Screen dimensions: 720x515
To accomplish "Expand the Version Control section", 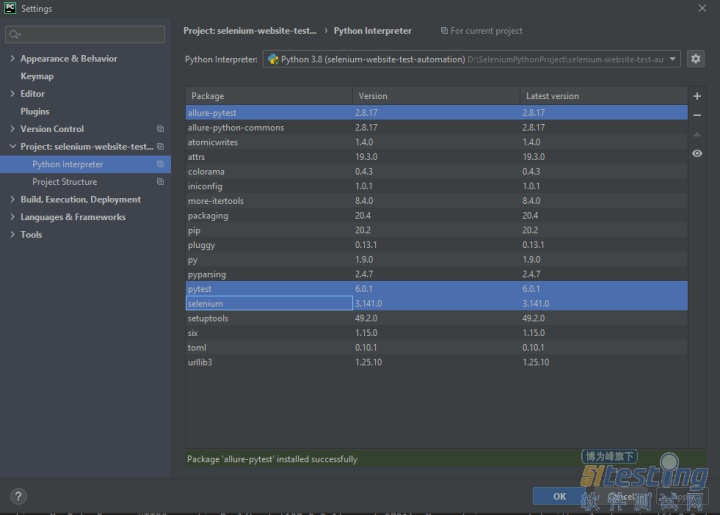I will click(12, 129).
